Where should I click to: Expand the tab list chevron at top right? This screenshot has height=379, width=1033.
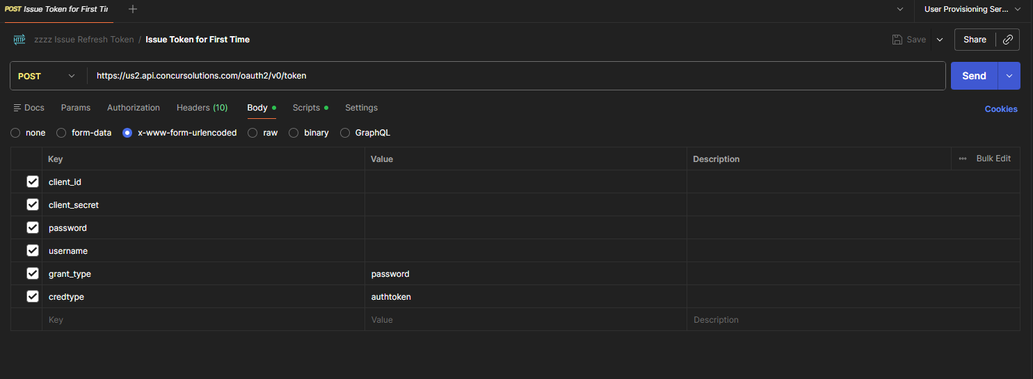coord(900,9)
